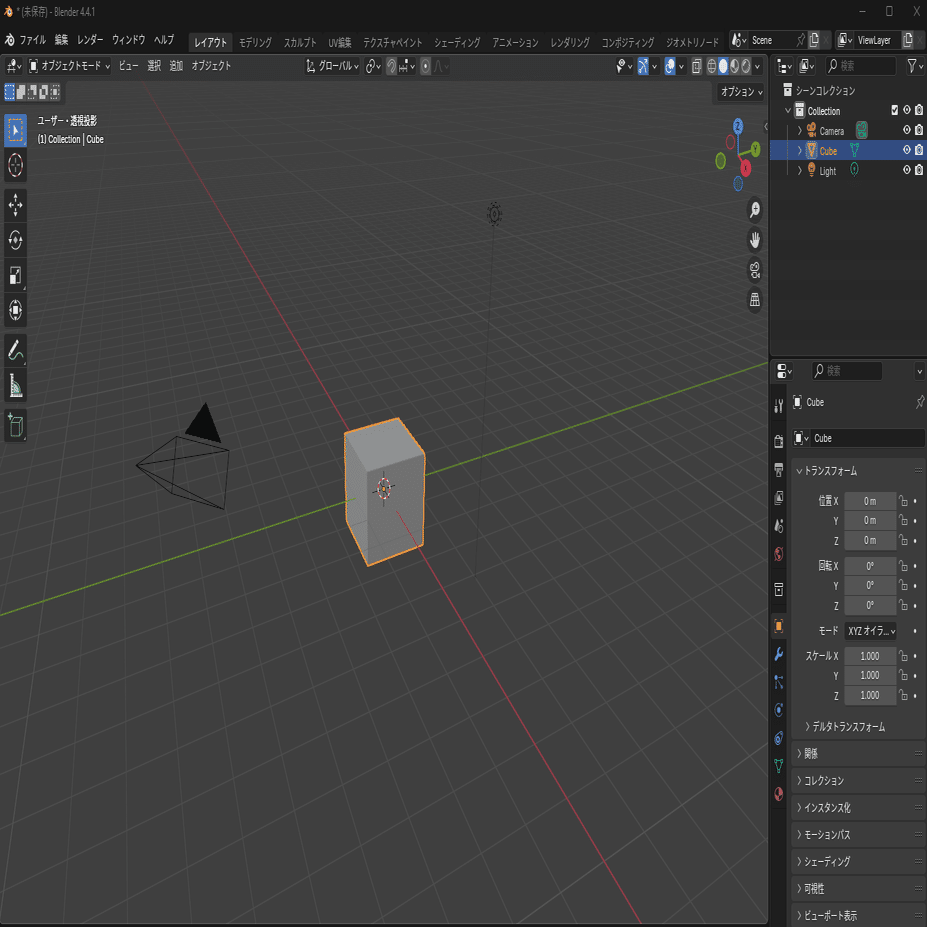Viewport: 927px width, 927px height.
Task: Hide the Cube using its eye icon
Action: 906,151
